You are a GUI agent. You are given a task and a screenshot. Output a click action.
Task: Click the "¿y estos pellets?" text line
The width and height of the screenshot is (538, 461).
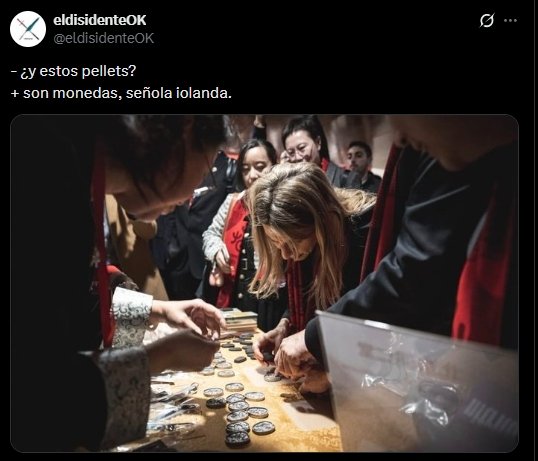(73, 71)
